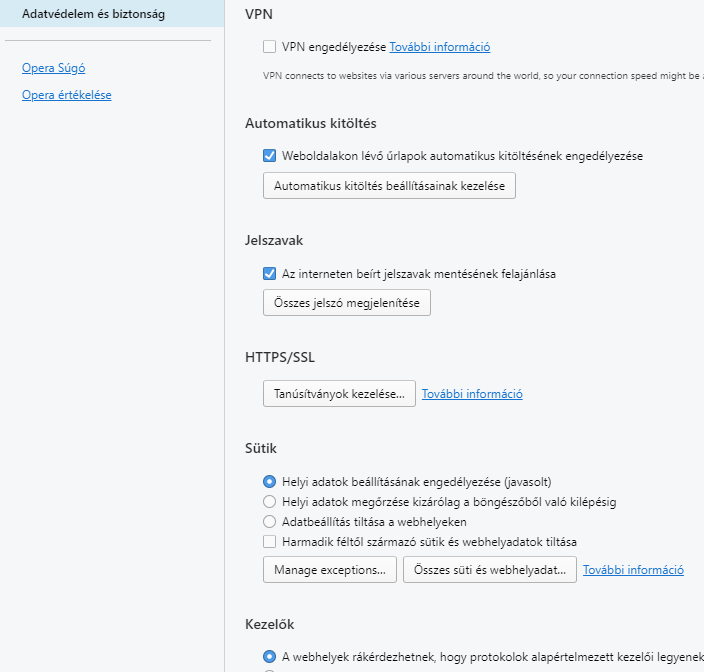Click Automatikus kitöltés beállításainak kezelése button
Image resolution: width=704 pixels, height=672 pixels.
point(389,185)
